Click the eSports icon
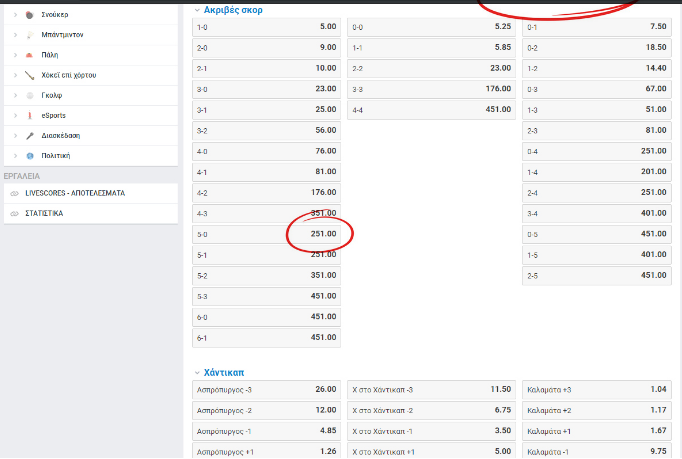The width and height of the screenshot is (682, 459). pos(30,115)
